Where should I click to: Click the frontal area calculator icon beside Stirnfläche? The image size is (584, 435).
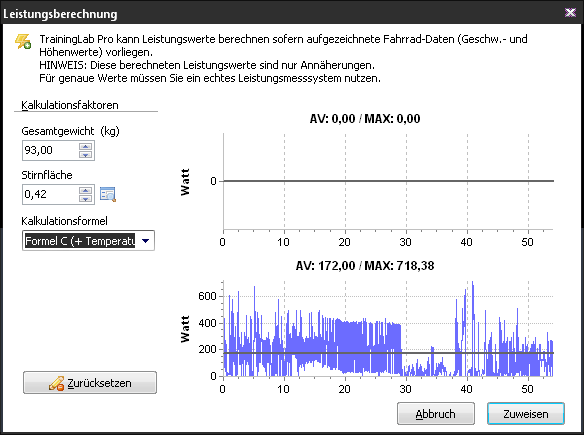coord(108,194)
